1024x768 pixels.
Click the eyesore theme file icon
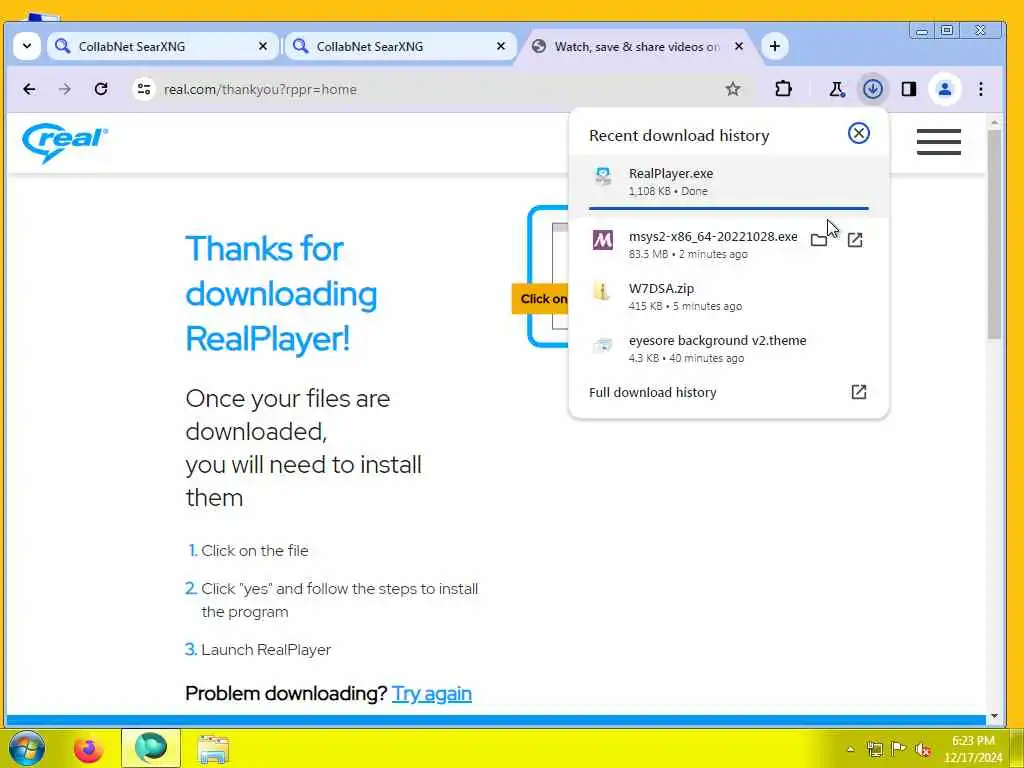(602, 345)
